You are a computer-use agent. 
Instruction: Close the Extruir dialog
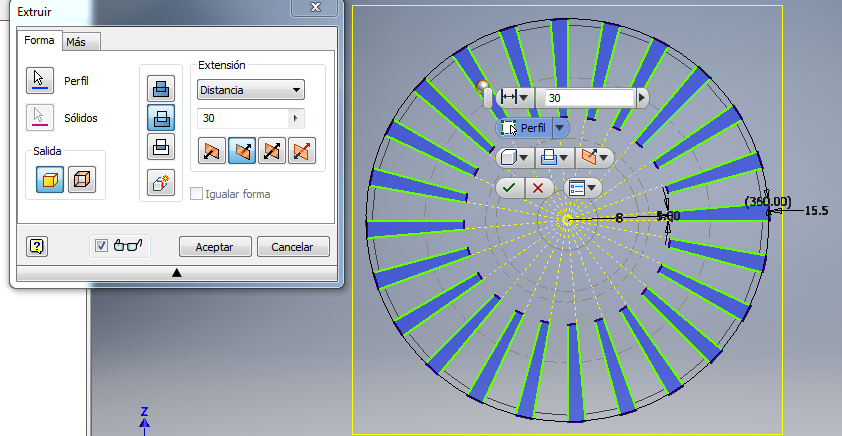tap(315, 7)
